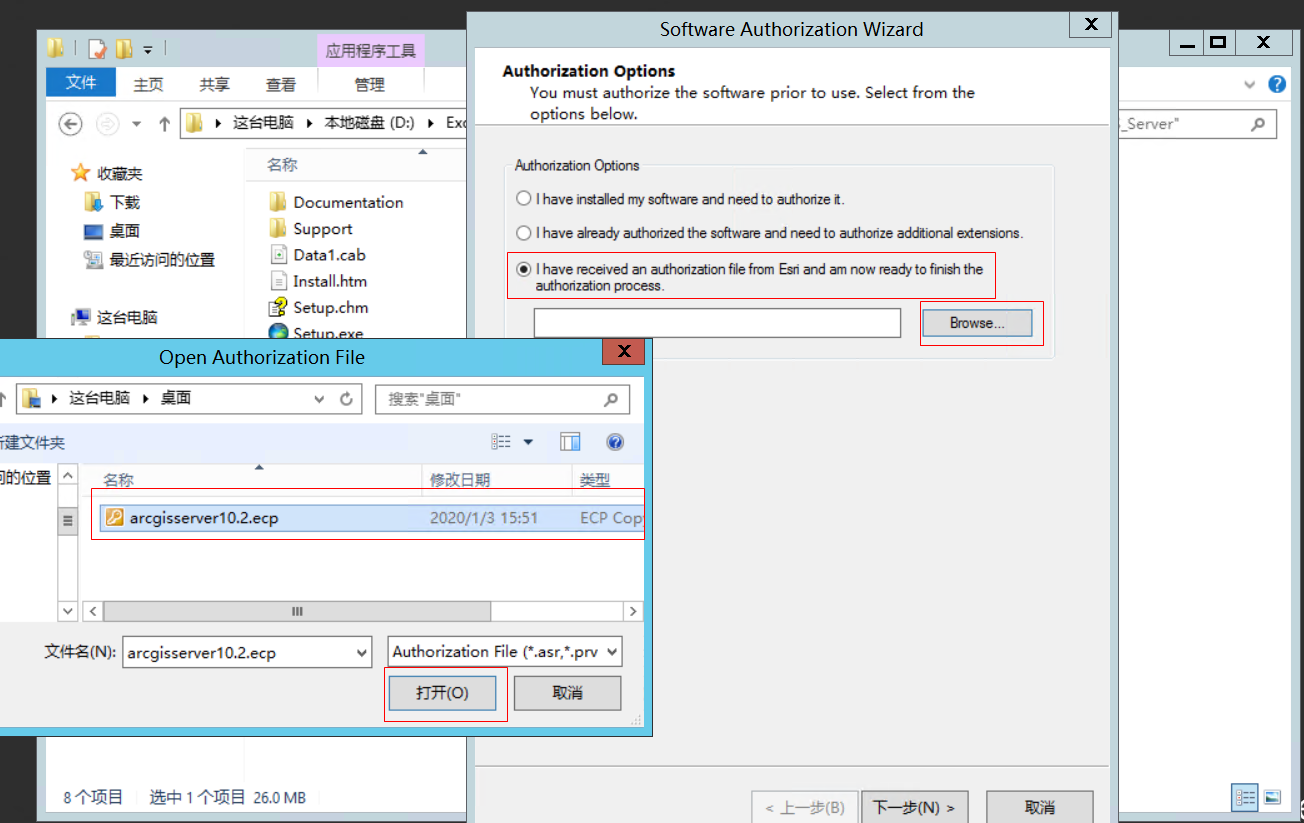Click the Explorer back navigation arrow
This screenshot has height=823, width=1304.
(x=70, y=123)
